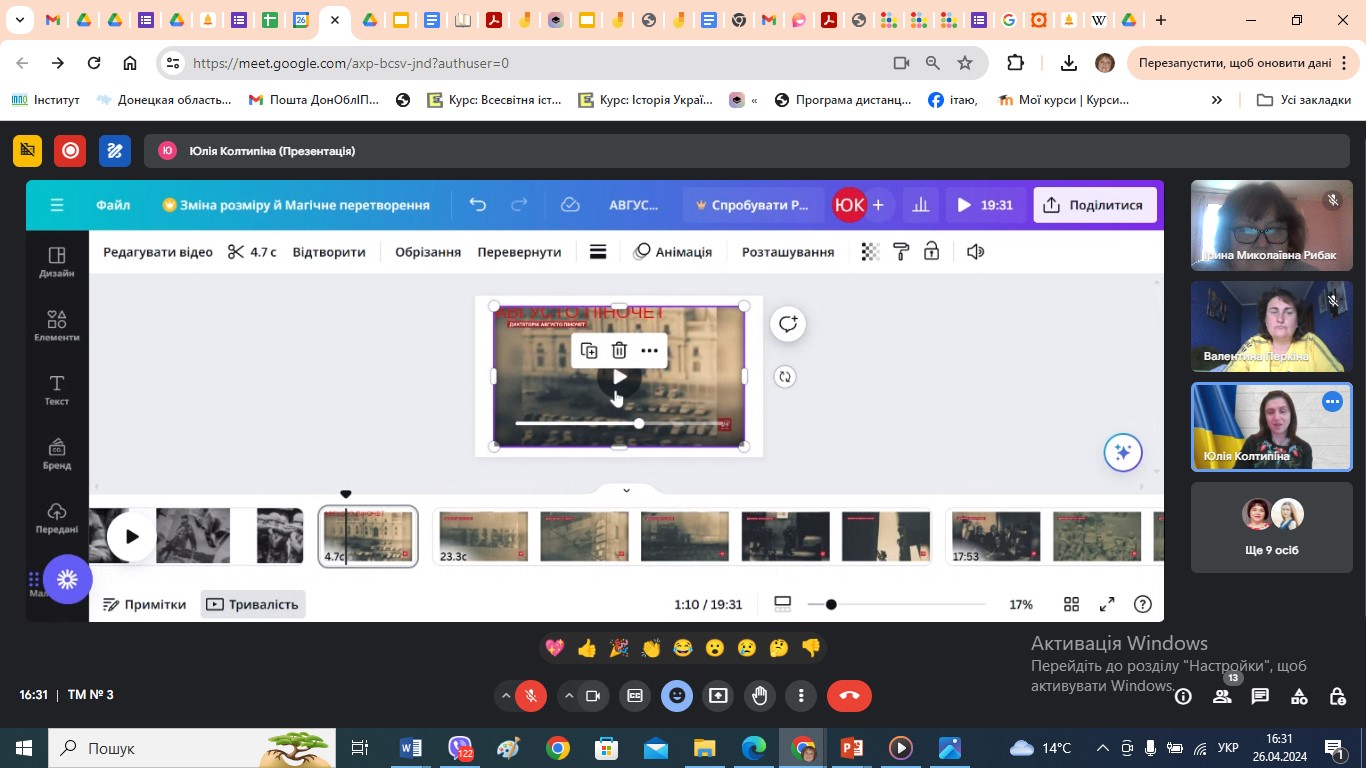
Task: Add a comment to the page
Action: [788, 323]
